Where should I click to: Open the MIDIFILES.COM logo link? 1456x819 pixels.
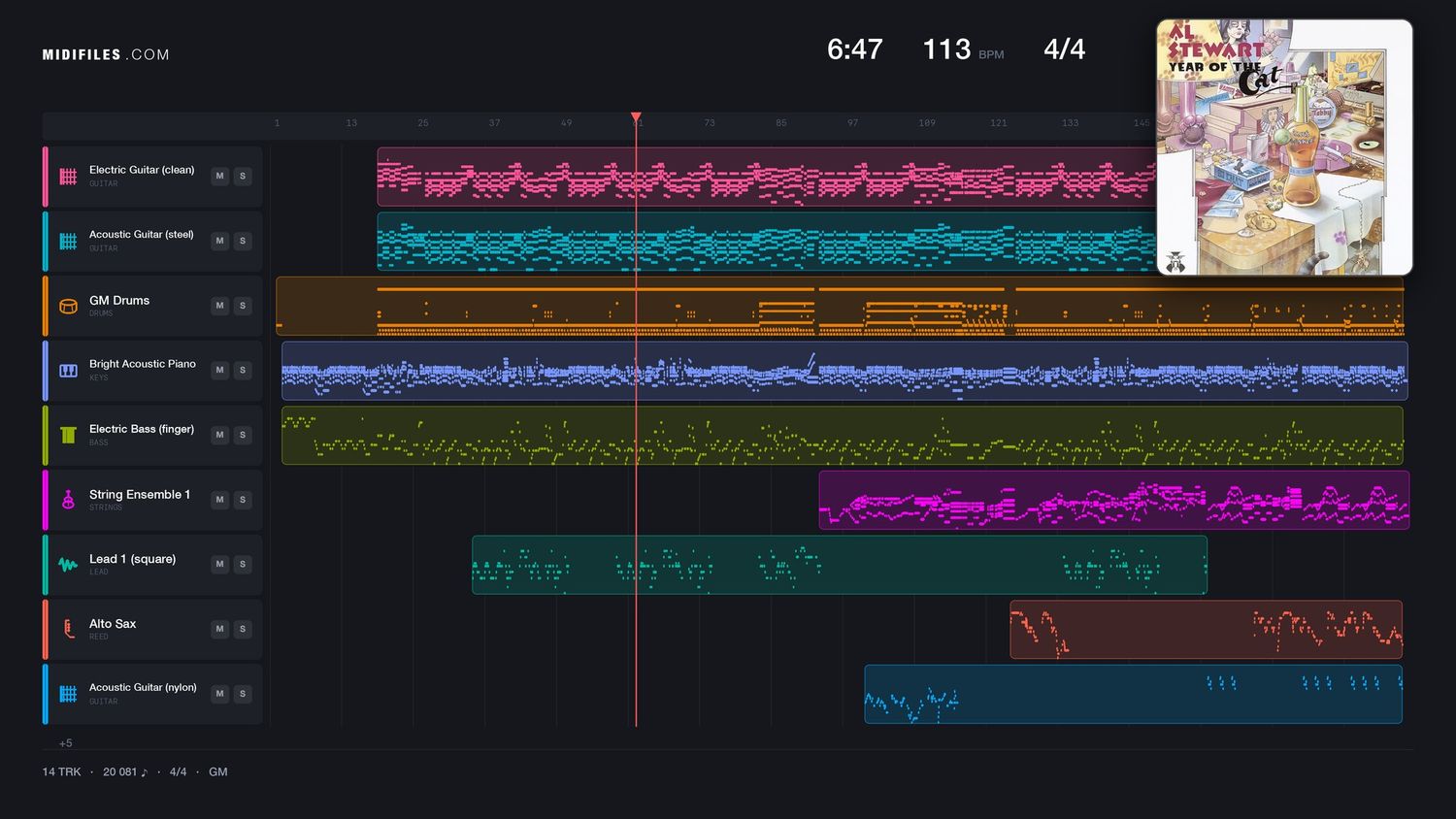[x=106, y=55]
